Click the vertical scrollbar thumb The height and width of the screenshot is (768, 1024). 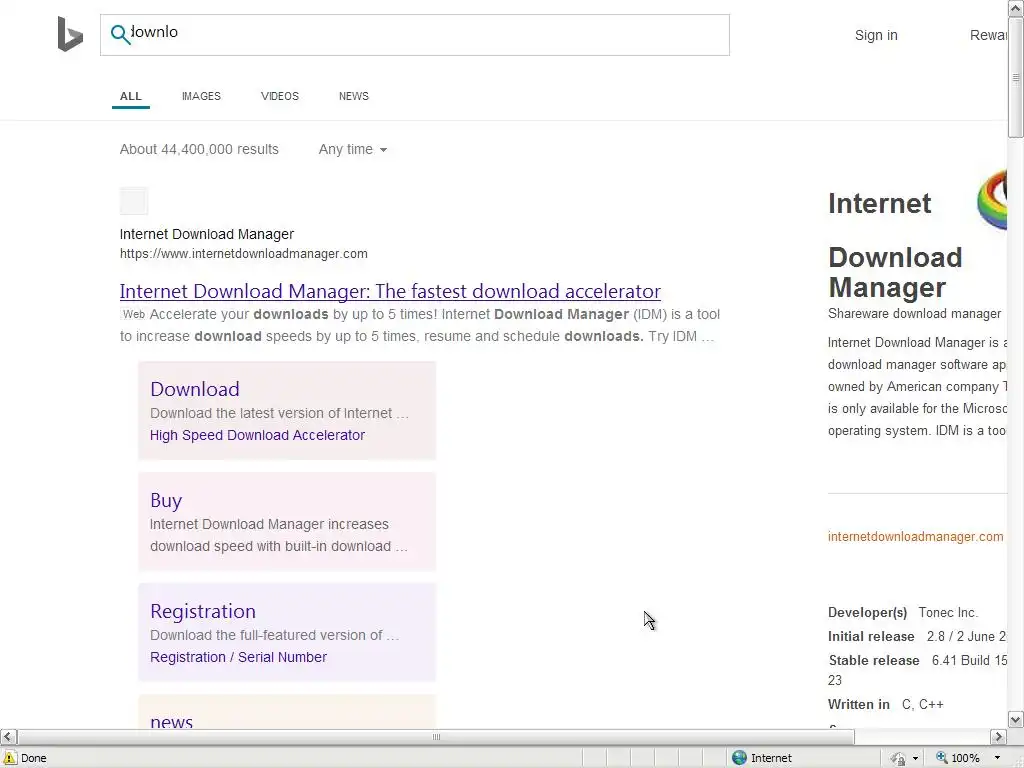point(1016,78)
